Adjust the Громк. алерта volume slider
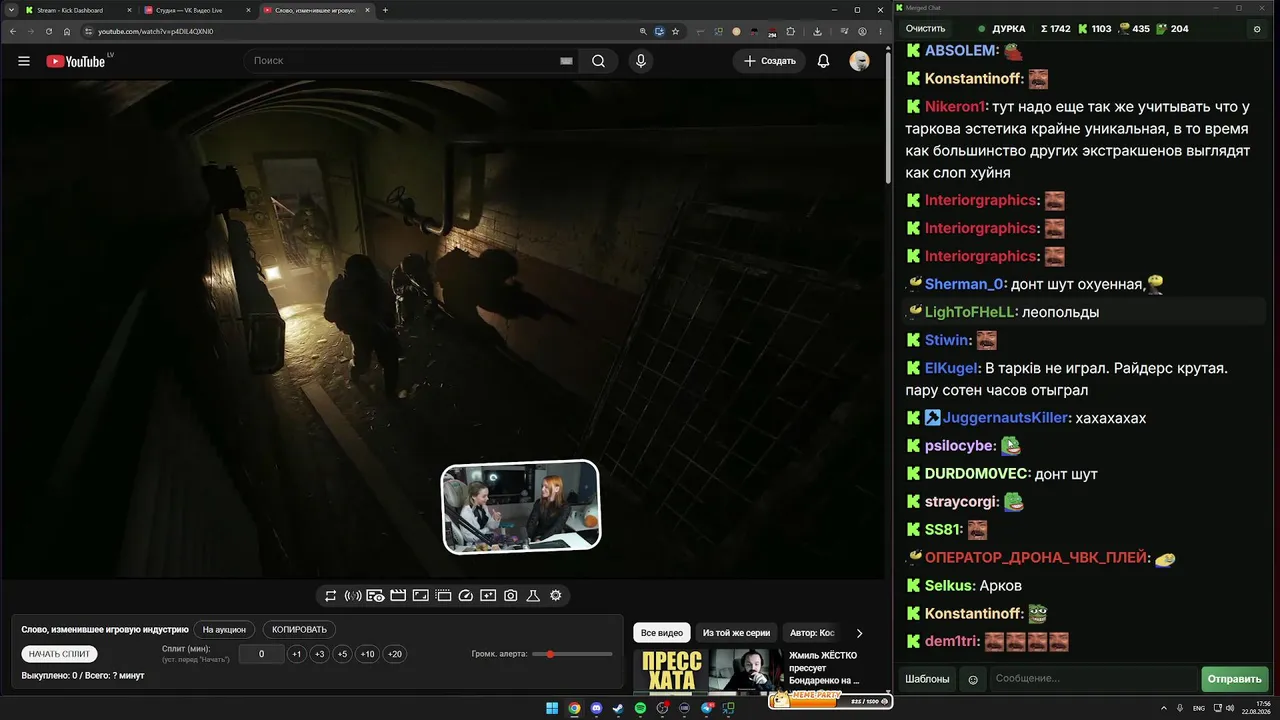Screen dimensions: 1280x720 point(572,654)
